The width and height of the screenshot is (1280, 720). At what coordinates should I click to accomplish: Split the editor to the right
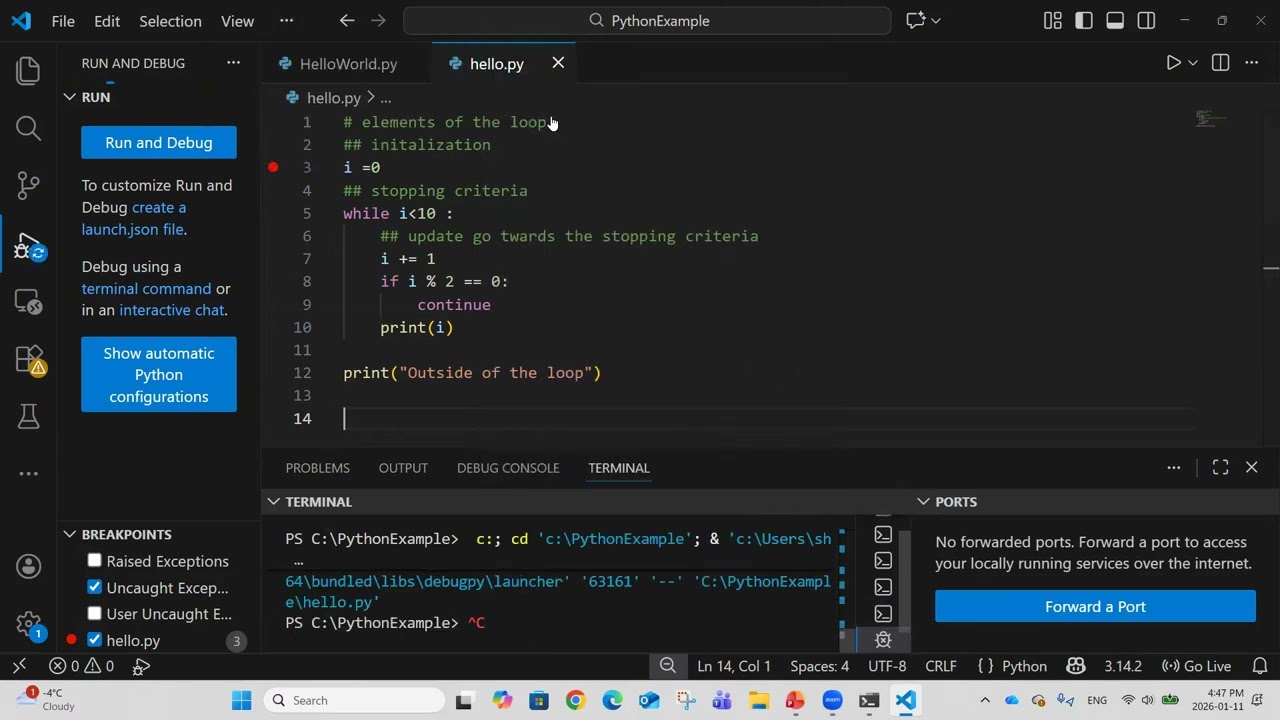(1220, 63)
